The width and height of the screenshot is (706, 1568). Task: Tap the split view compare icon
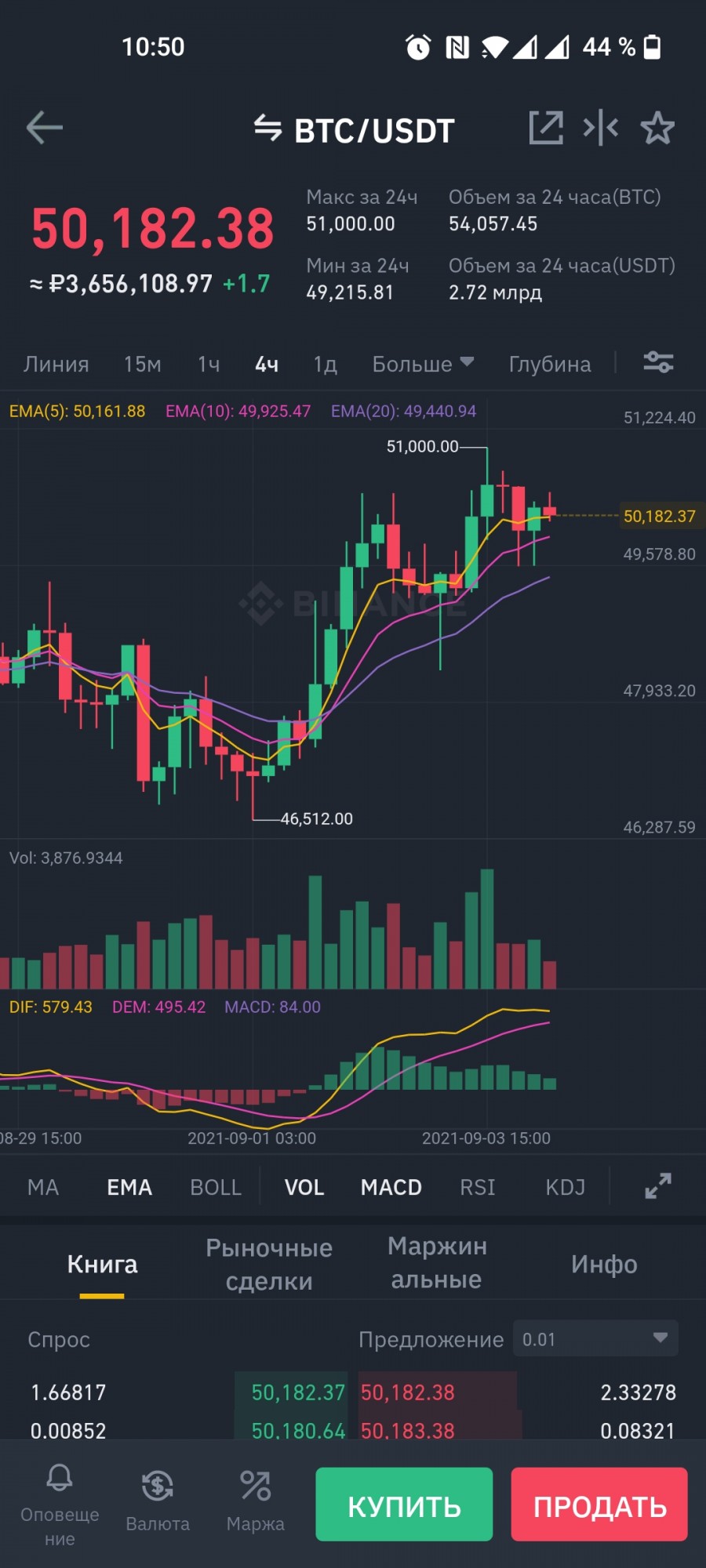click(x=601, y=128)
